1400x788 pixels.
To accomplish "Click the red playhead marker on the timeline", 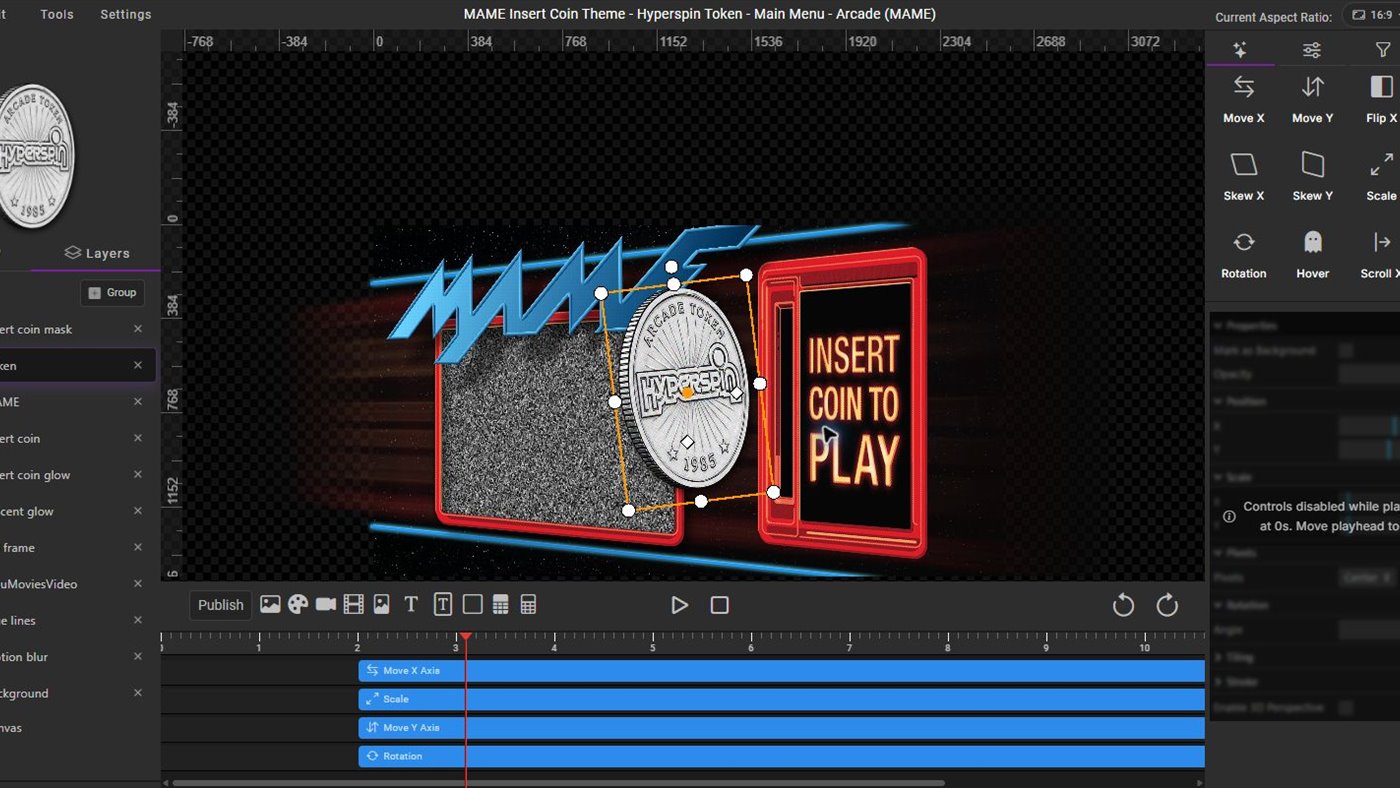I will pos(465,636).
